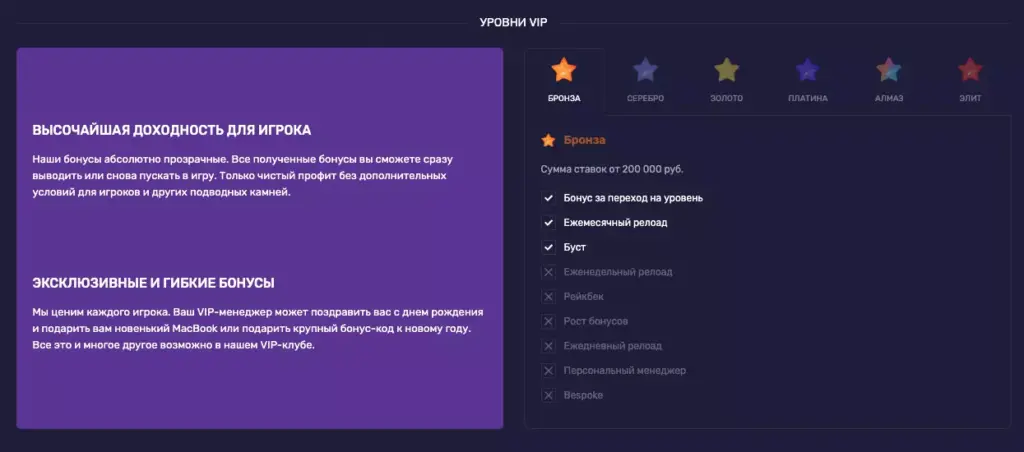
Task: Switch to the СЕРЕБРО tab label
Action: (645, 98)
